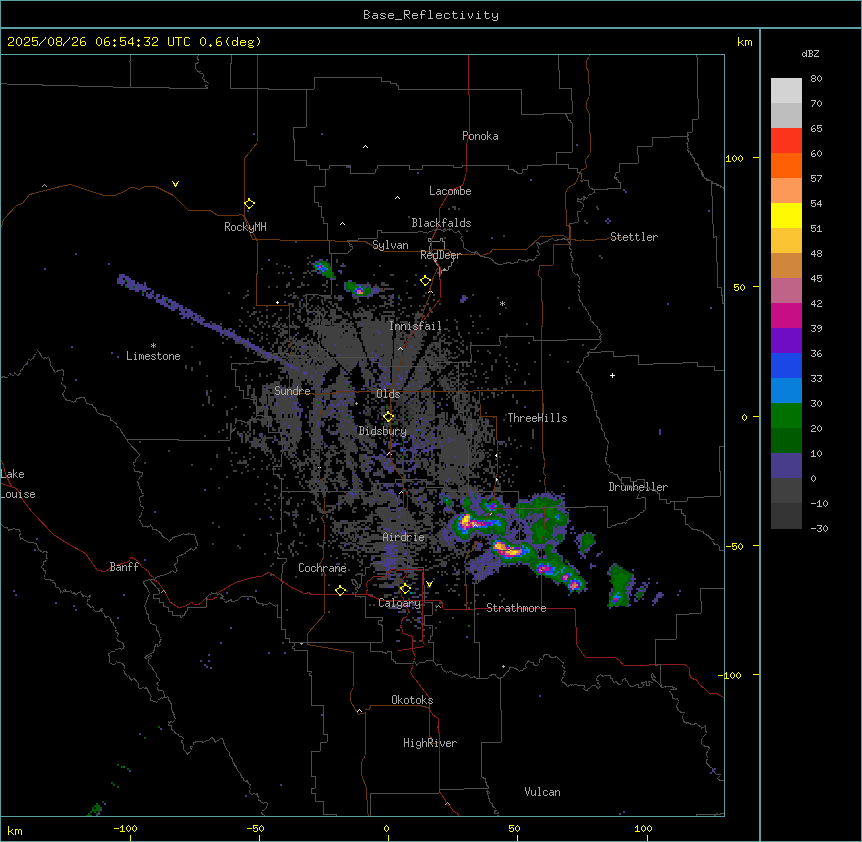This screenshot has width=862, height=842.
Task: Click the 100 tick on the right axis
Action: (x=734, y=158)
